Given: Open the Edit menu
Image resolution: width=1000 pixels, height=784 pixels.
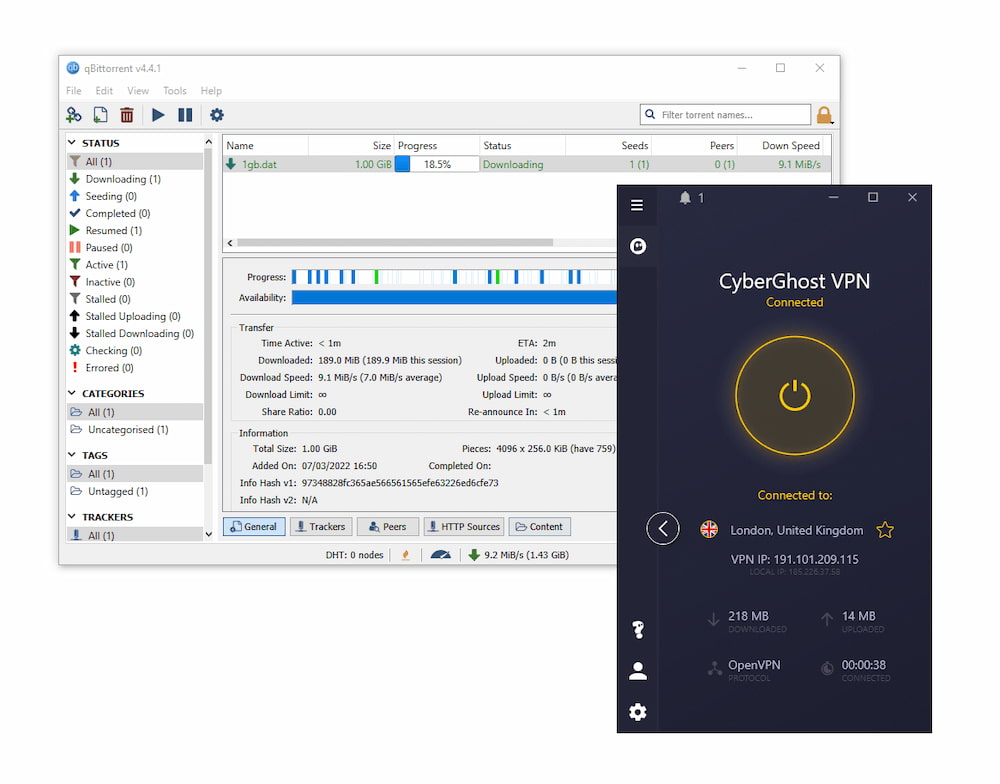Looking at the screenshot, I should [x=104, y=91].
